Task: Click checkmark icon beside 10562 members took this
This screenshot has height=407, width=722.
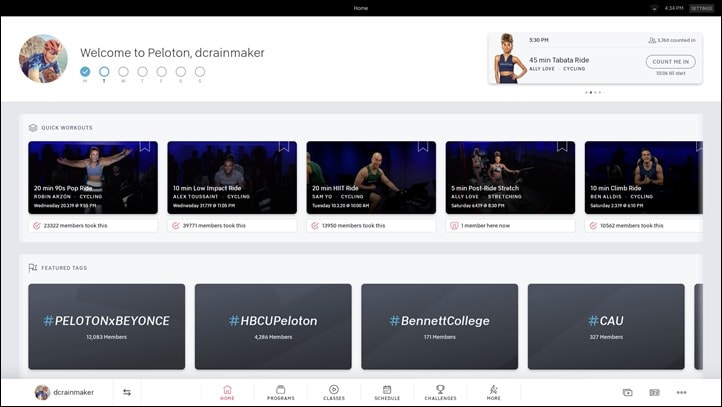Action: point(593,226)
